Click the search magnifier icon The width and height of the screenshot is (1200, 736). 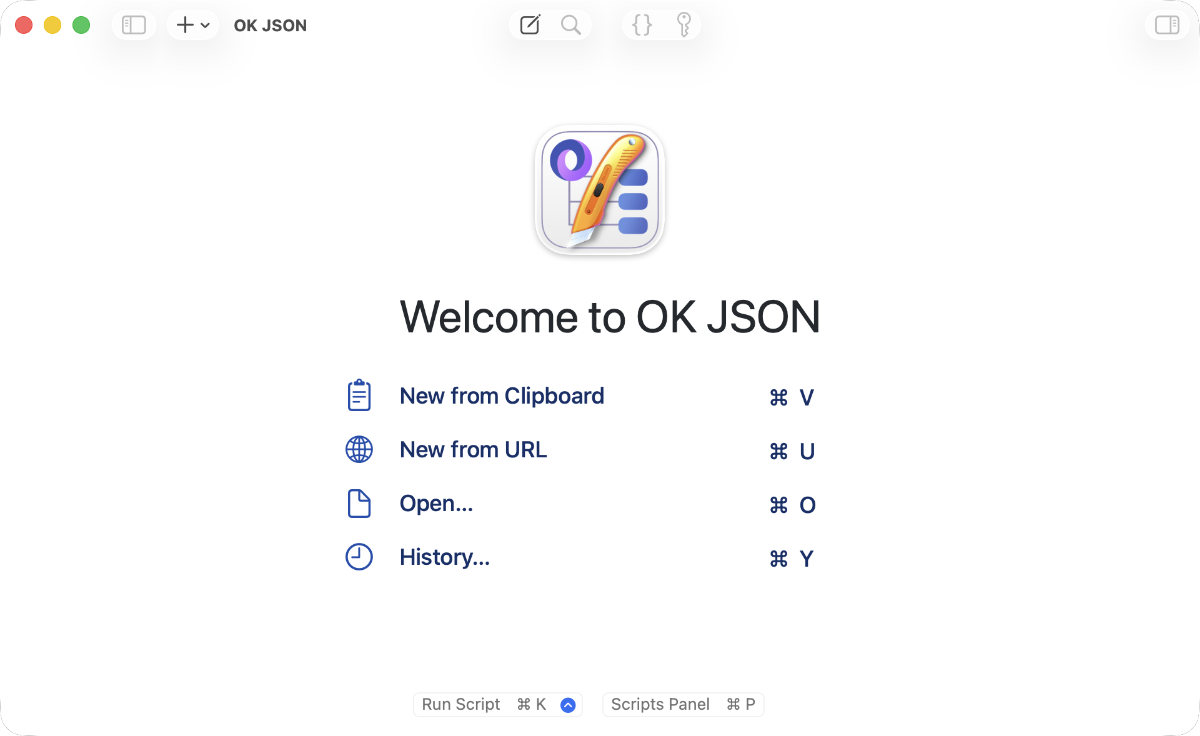[x=571, y=25]
